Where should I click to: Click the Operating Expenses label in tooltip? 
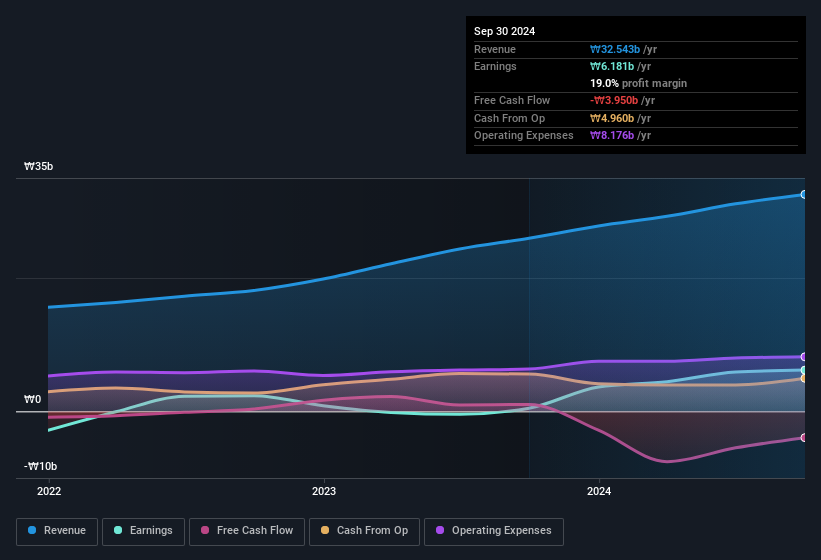524,136
